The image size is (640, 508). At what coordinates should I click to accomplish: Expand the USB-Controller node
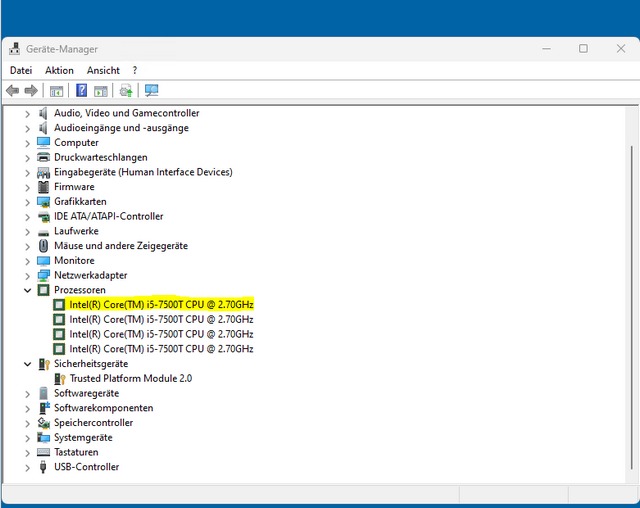coord(27,468)
